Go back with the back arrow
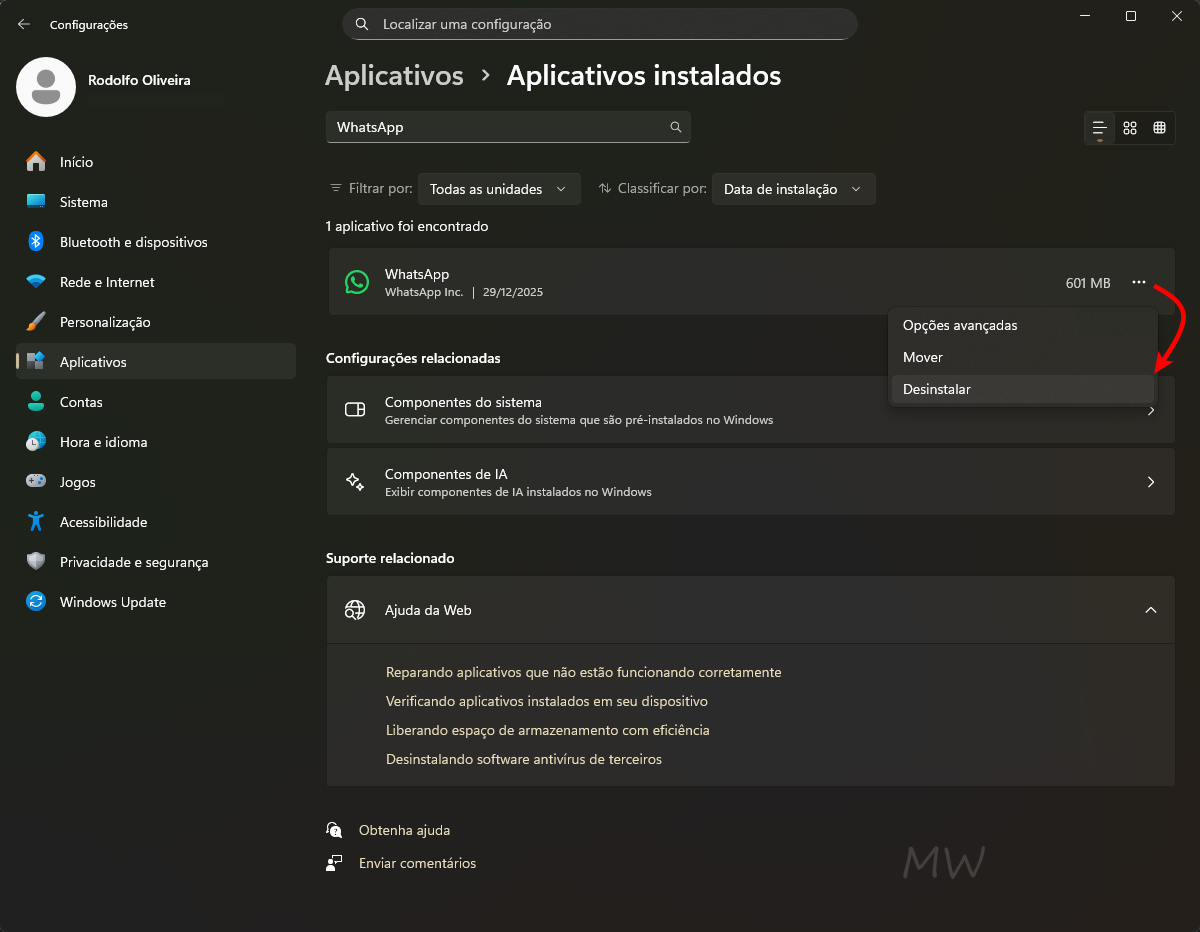Screen dimensions: 1200x932 point(24,24)
